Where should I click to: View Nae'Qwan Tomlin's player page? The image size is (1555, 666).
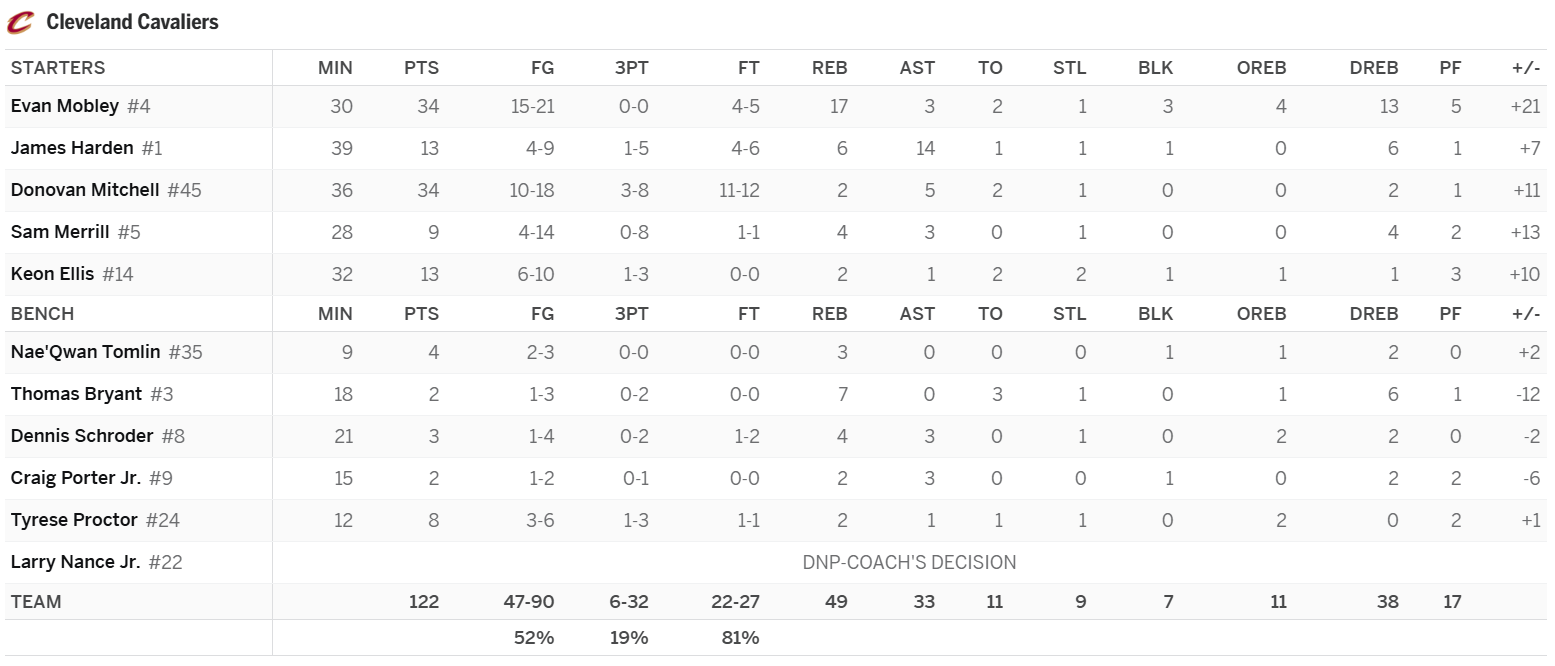point(85,352)
